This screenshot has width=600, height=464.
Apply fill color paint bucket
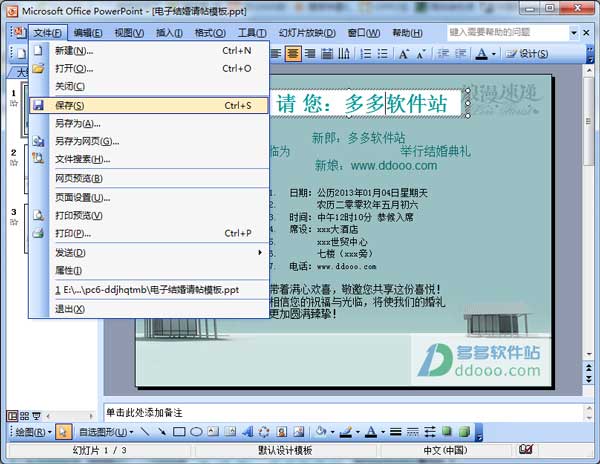pos(321,432)
